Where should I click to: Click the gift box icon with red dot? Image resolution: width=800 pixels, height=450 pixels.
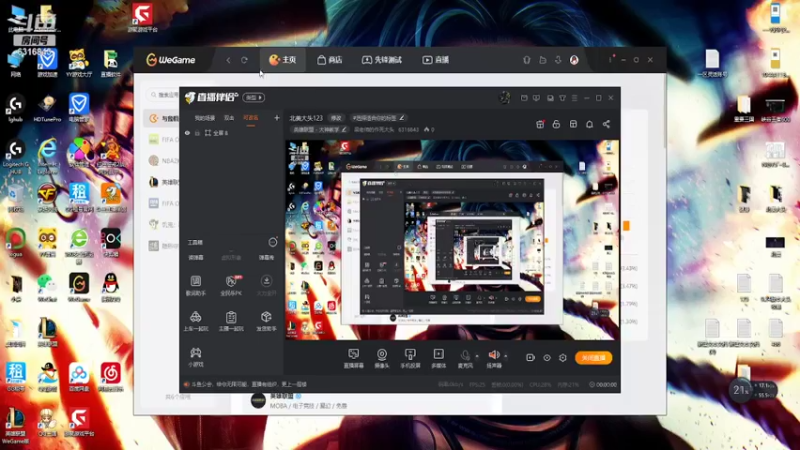pyautogui.click(x=540, y=124)
